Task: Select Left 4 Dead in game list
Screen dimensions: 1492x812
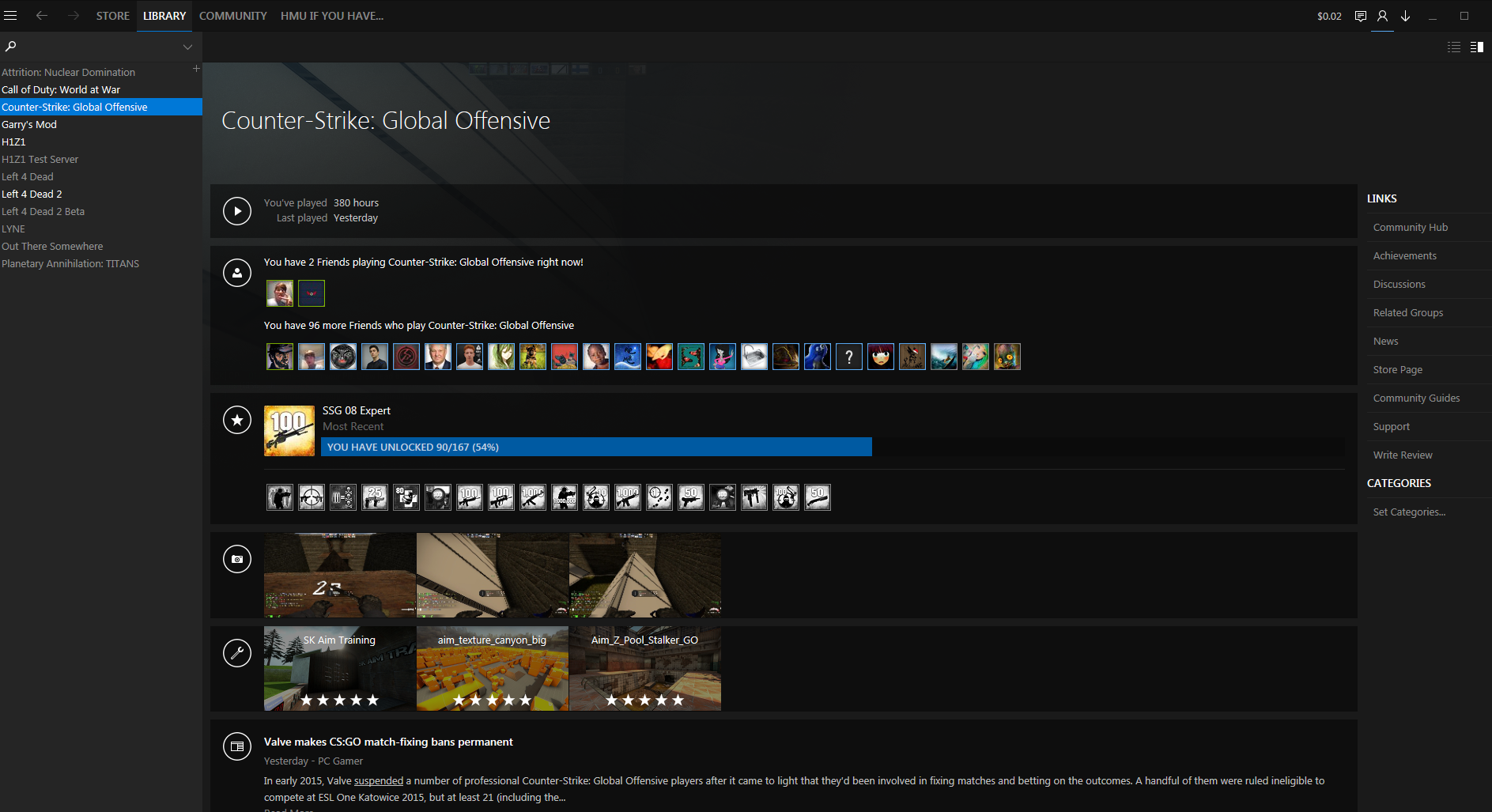Action: tap(101, 176)
